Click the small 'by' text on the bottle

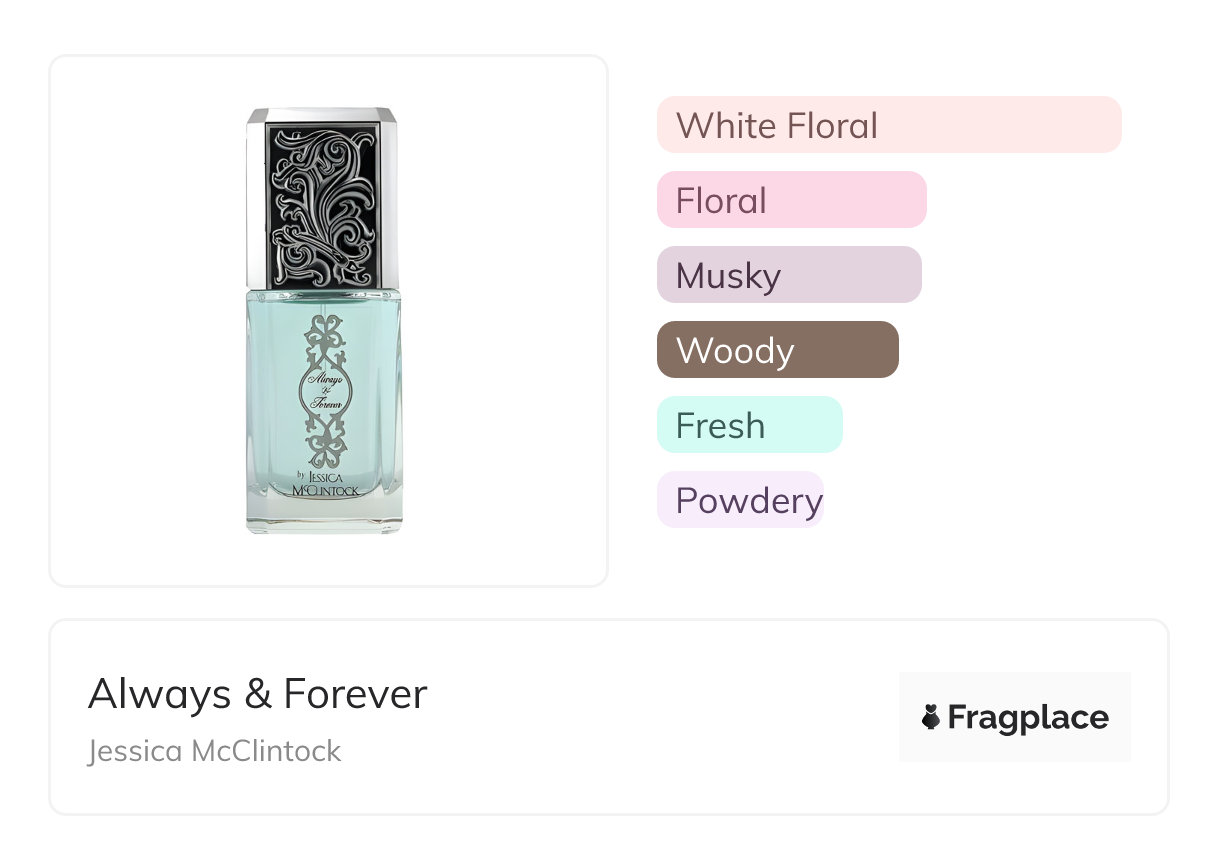tap(301, 474)
